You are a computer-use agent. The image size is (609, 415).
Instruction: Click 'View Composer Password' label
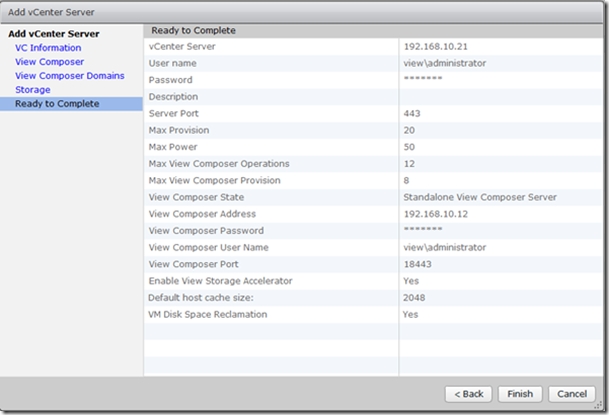pyautogui.click(x=206, y=230)
